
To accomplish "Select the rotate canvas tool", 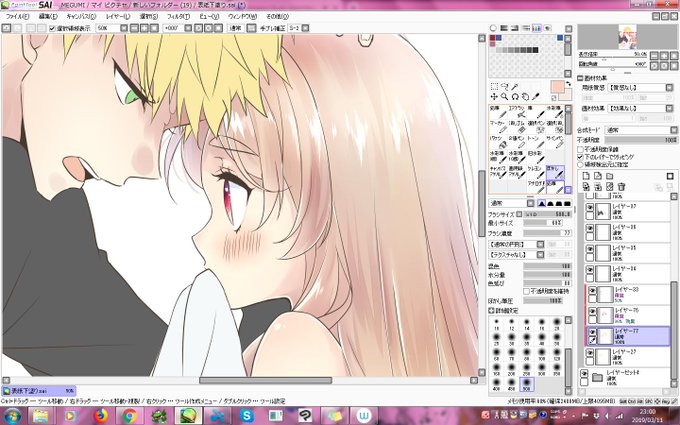I will [515, 96].
